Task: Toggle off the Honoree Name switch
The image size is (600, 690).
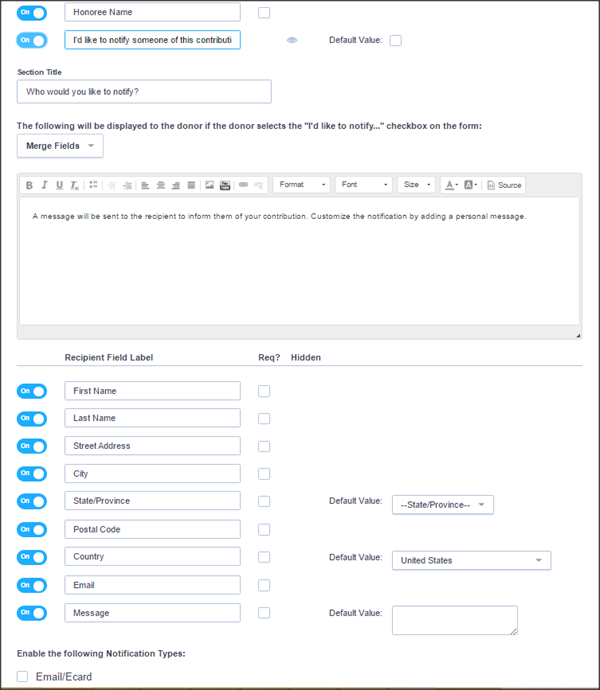Action: (x=32, y=12)
